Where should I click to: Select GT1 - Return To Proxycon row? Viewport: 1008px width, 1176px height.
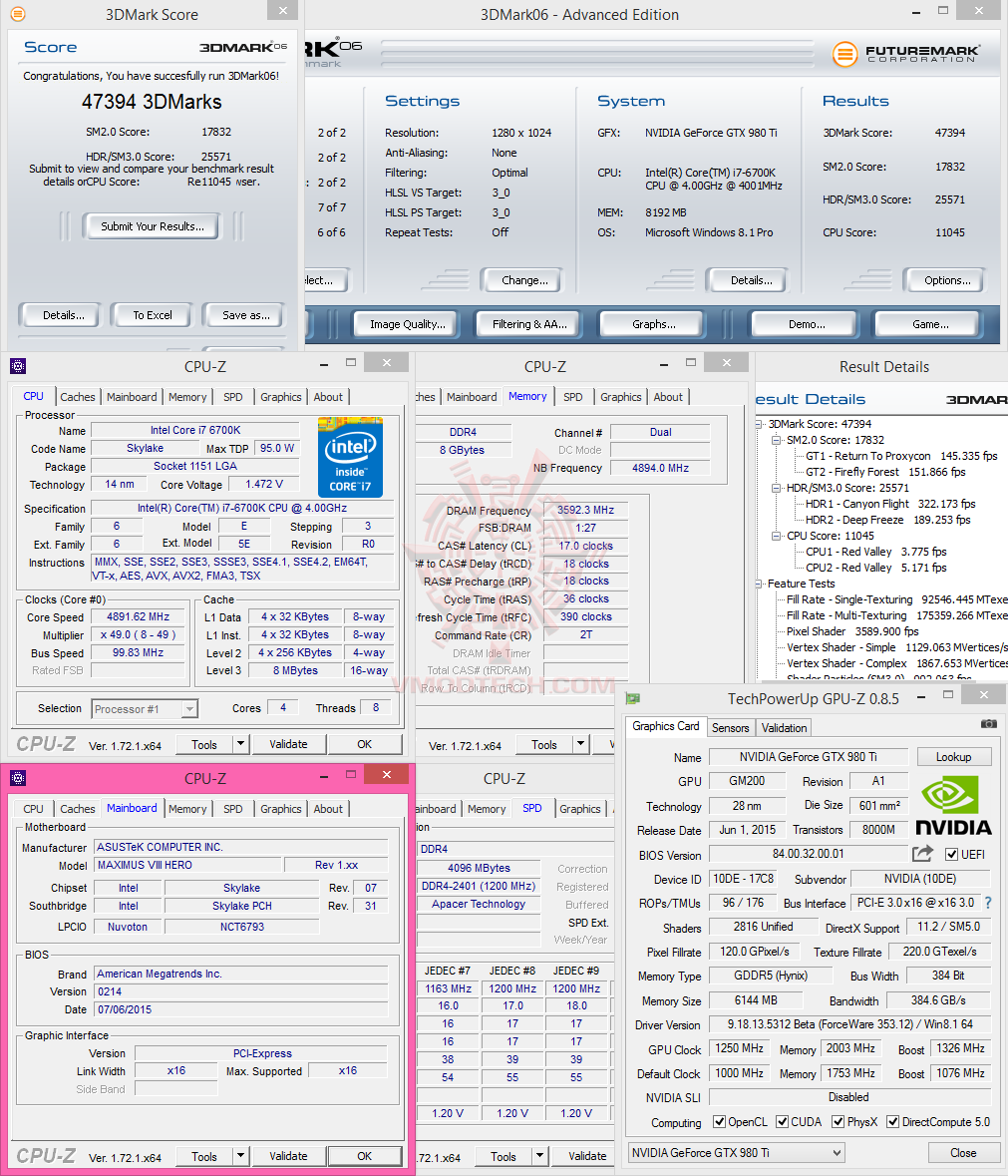click(x=901, y=456)
